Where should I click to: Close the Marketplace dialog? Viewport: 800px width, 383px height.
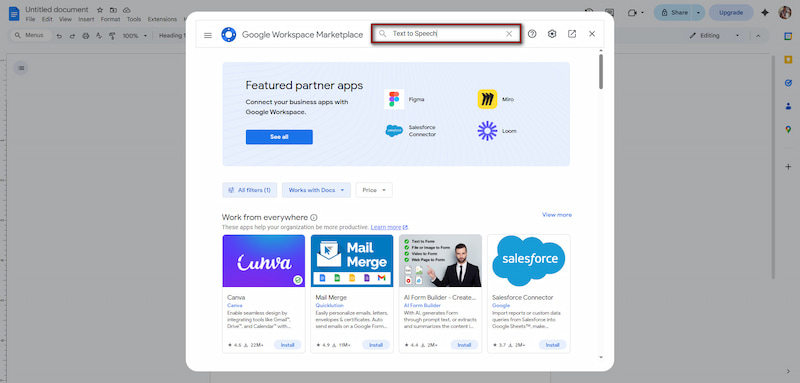pyautogui.click(x=592, y=34)
